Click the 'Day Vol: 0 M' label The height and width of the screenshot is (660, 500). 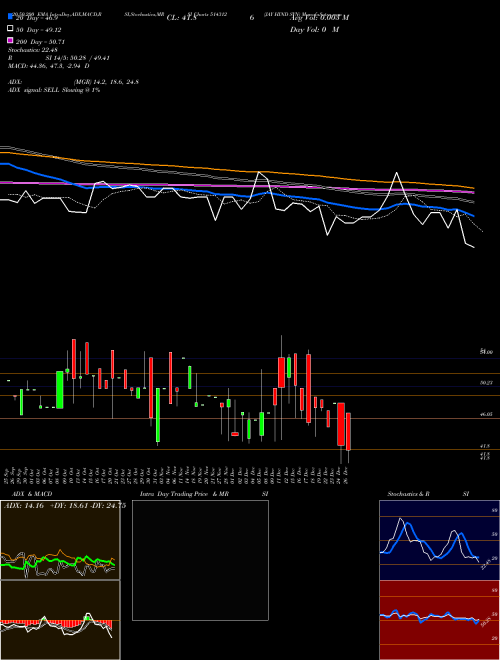(x=314, y=29)
